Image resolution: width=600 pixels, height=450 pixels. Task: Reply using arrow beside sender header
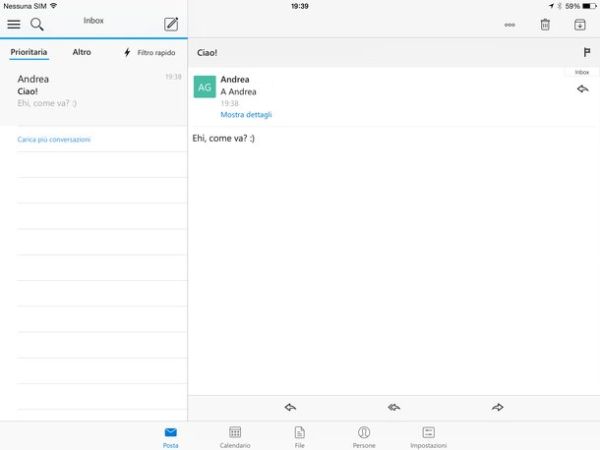click(582, 89)
